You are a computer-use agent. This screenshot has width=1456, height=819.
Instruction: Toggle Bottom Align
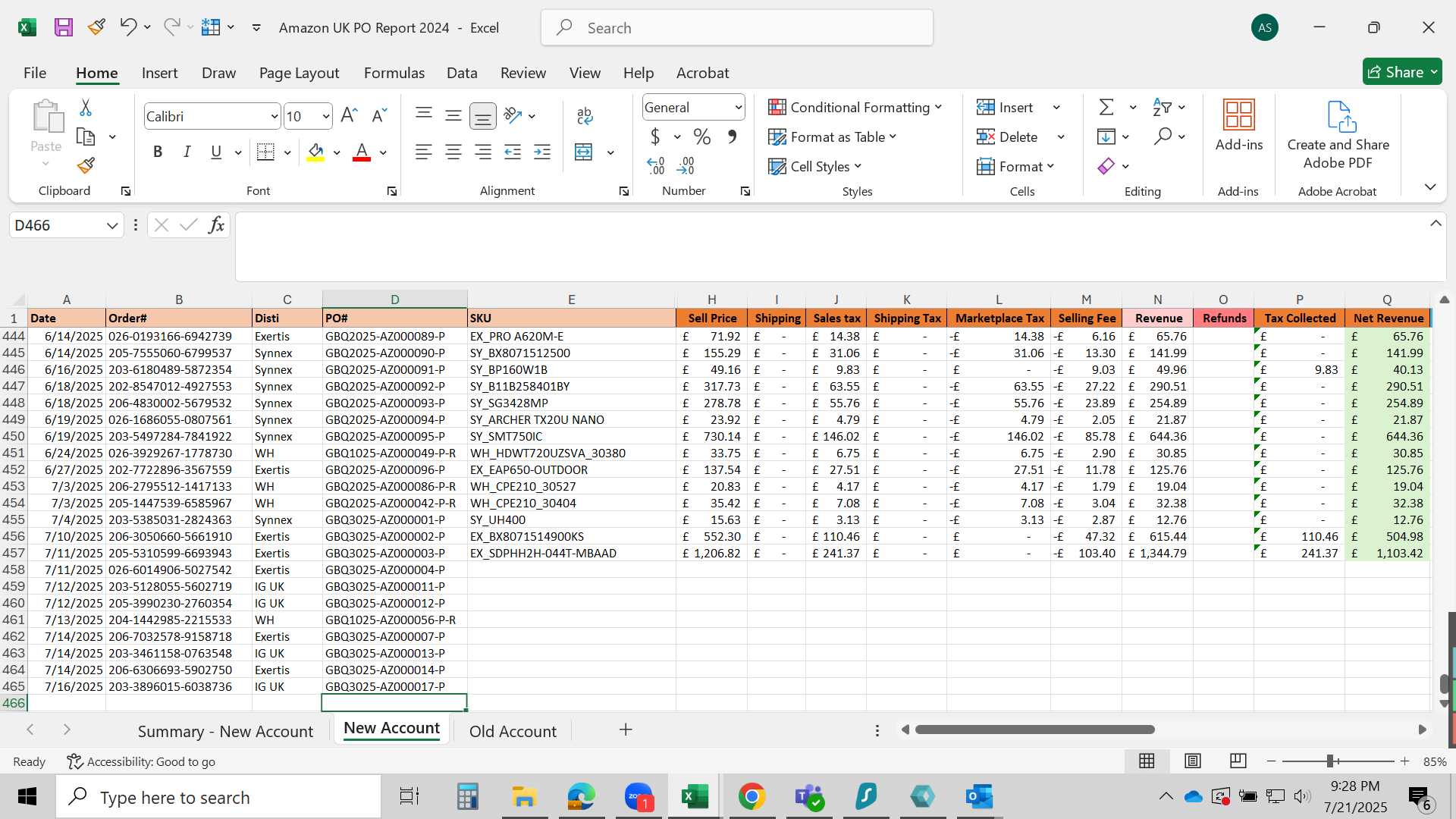pos(483,116)
